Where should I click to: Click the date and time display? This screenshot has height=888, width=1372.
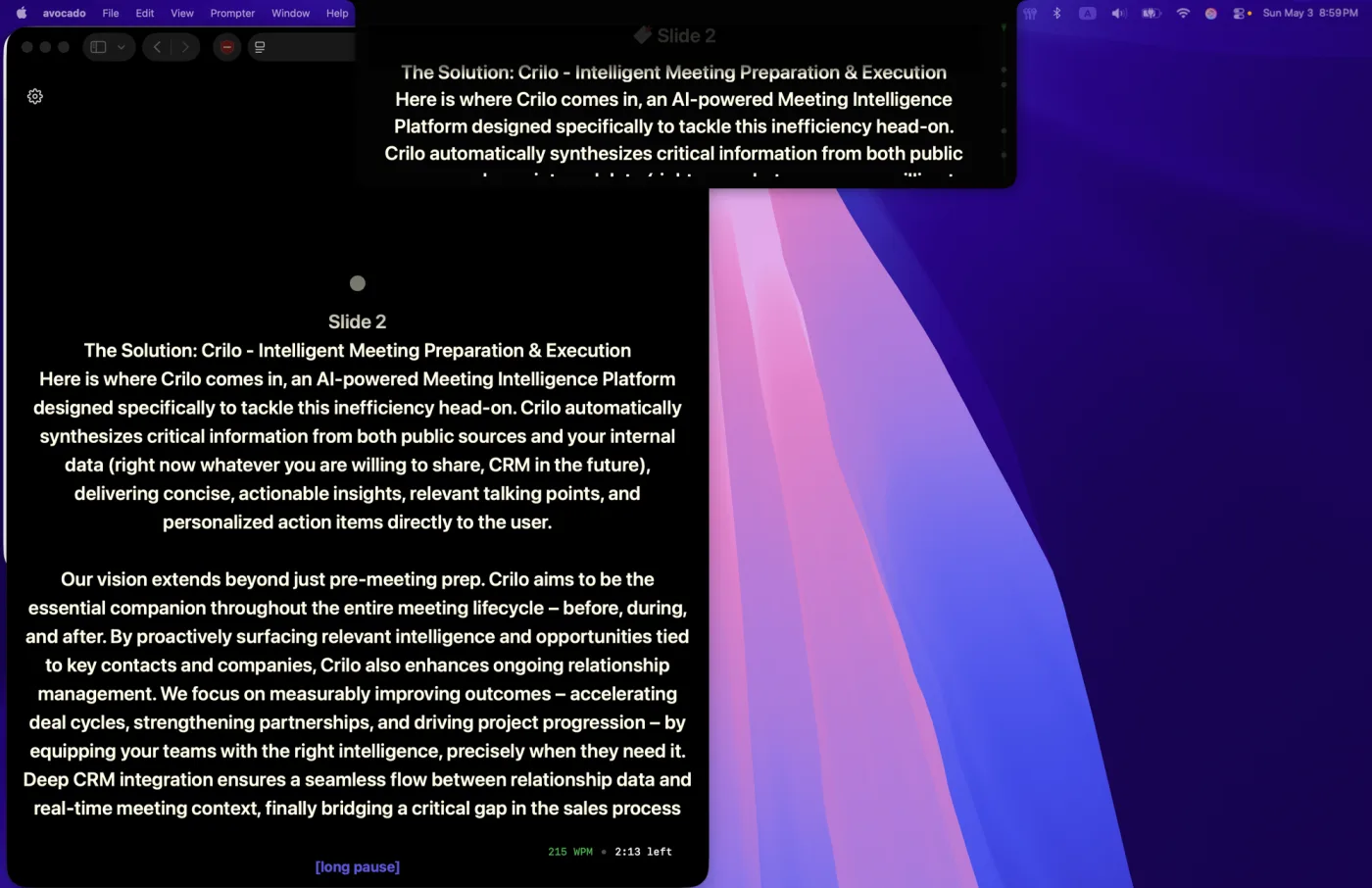[x=1310, y=13]
